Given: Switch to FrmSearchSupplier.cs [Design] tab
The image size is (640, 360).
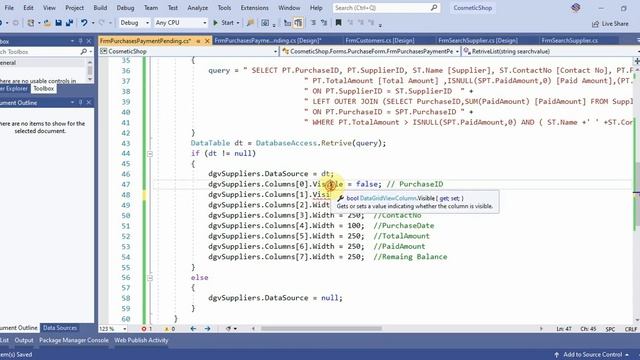Looking at the screenshot, I should (478, 40).
